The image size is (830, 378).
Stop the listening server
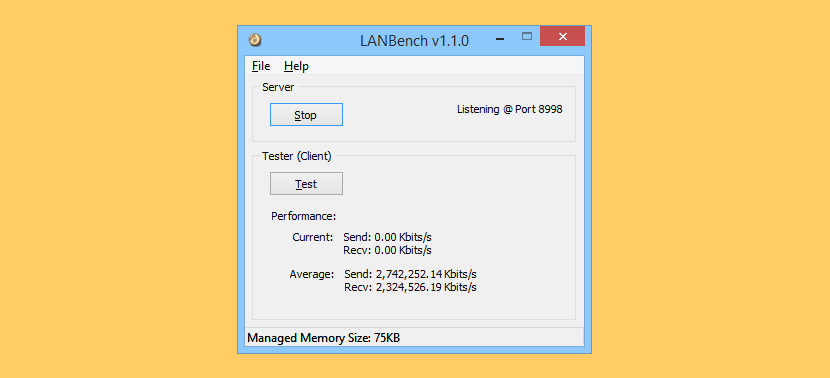pos(306,115)
